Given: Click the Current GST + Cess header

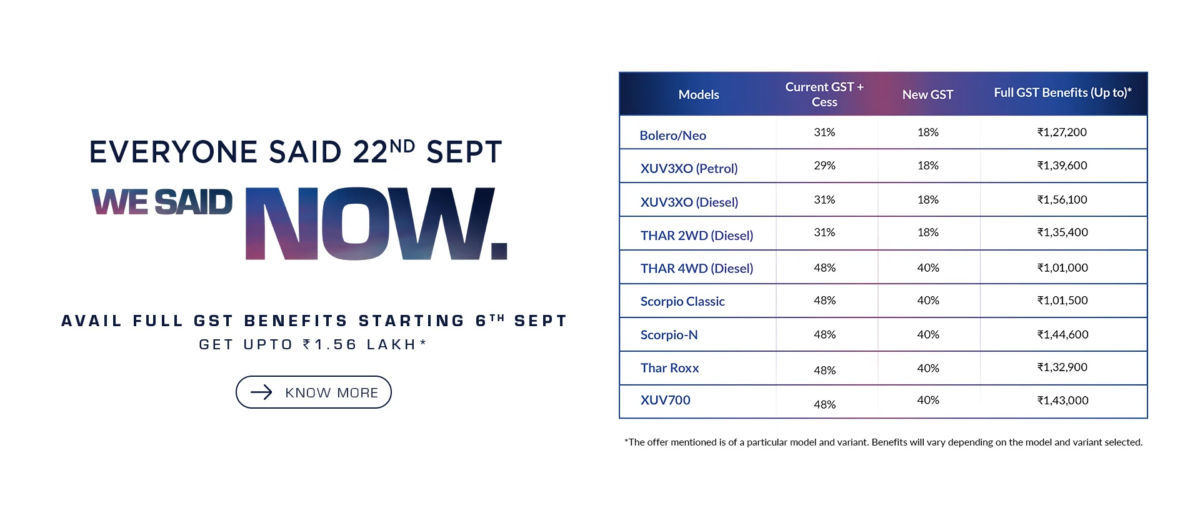Looking at the screenshot, I should 824,94.
